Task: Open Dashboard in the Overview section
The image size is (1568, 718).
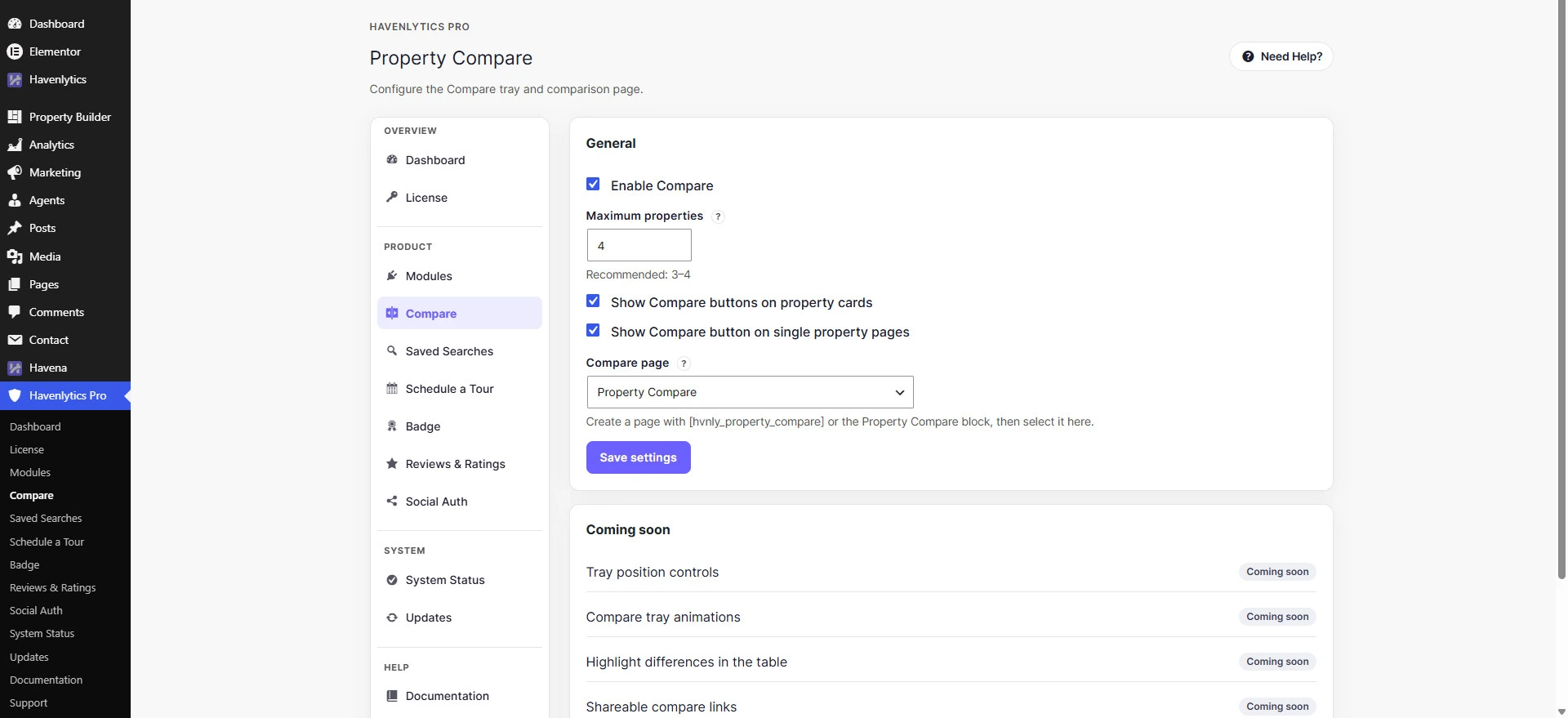Action: 460,160
